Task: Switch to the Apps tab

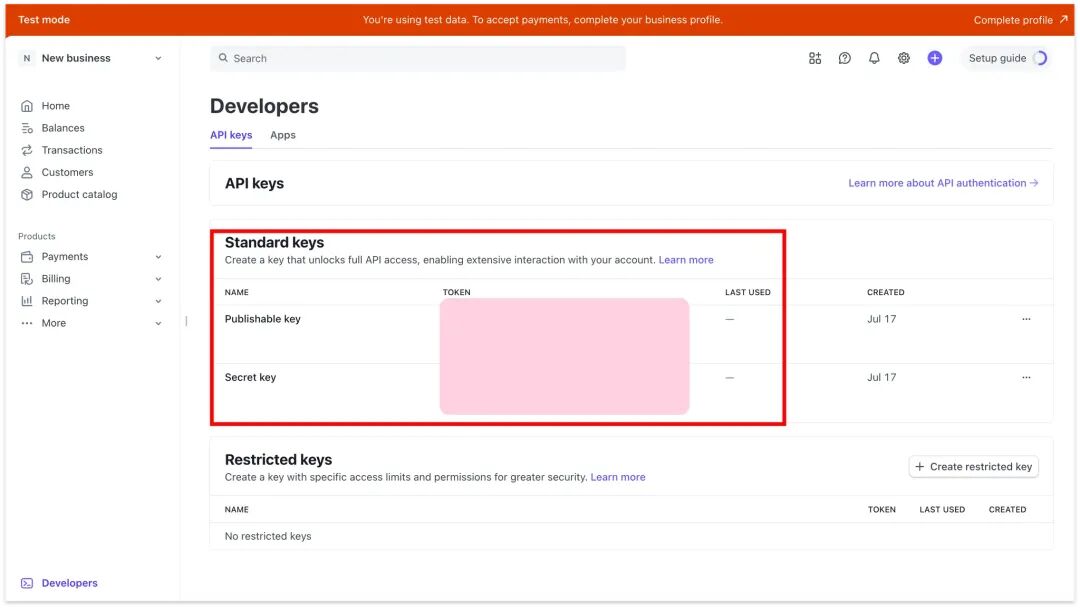Action: pos(282,135)
